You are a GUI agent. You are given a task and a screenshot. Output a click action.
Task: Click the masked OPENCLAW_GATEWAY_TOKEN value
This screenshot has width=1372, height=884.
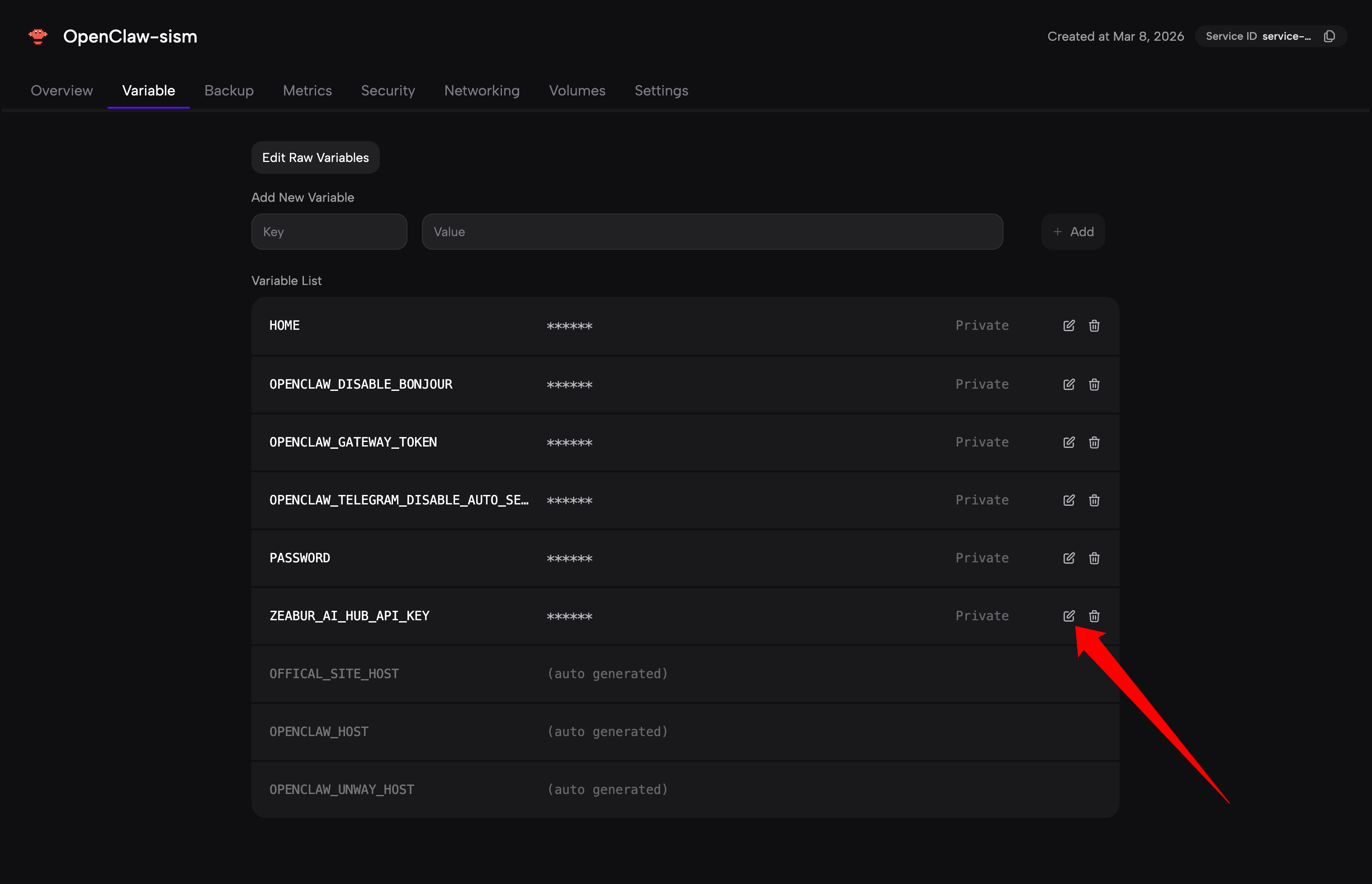point(569,442)
